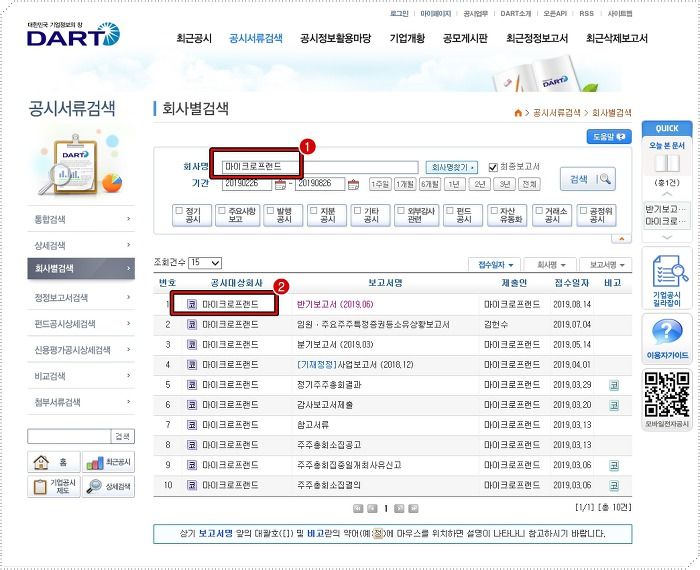
Task: Open 기업공시 길라잡이 quick icon
Action: [x=667, y=279]
